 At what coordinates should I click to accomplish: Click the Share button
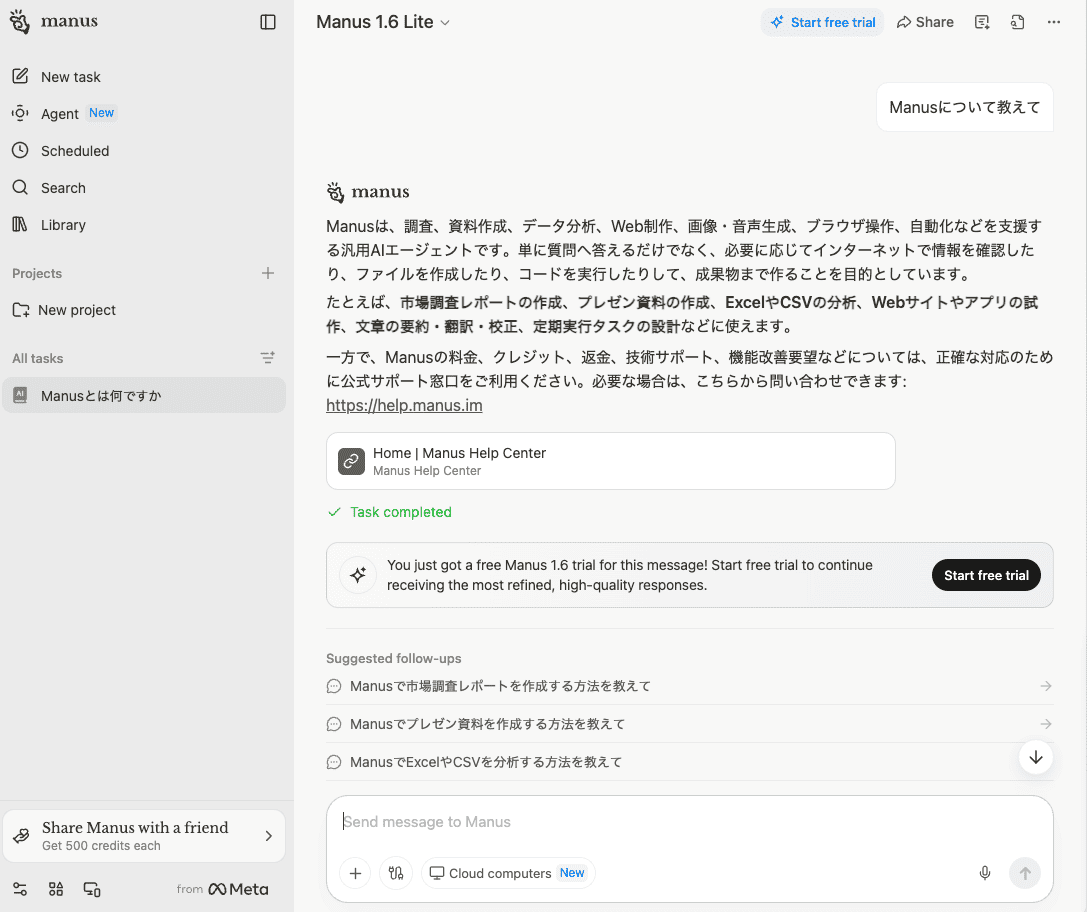coord(925,22)
